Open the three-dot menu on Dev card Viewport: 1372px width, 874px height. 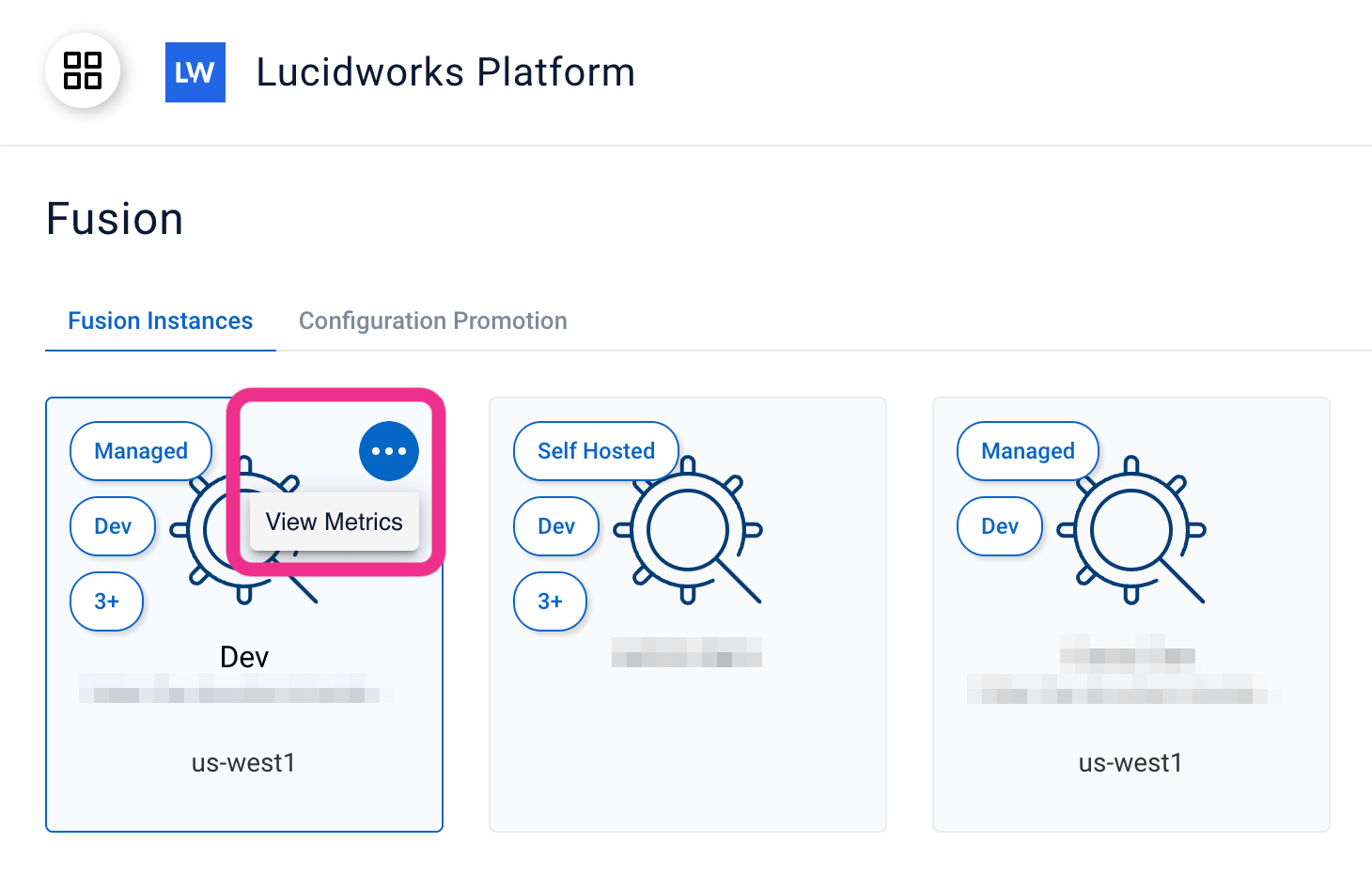[389, 451]
